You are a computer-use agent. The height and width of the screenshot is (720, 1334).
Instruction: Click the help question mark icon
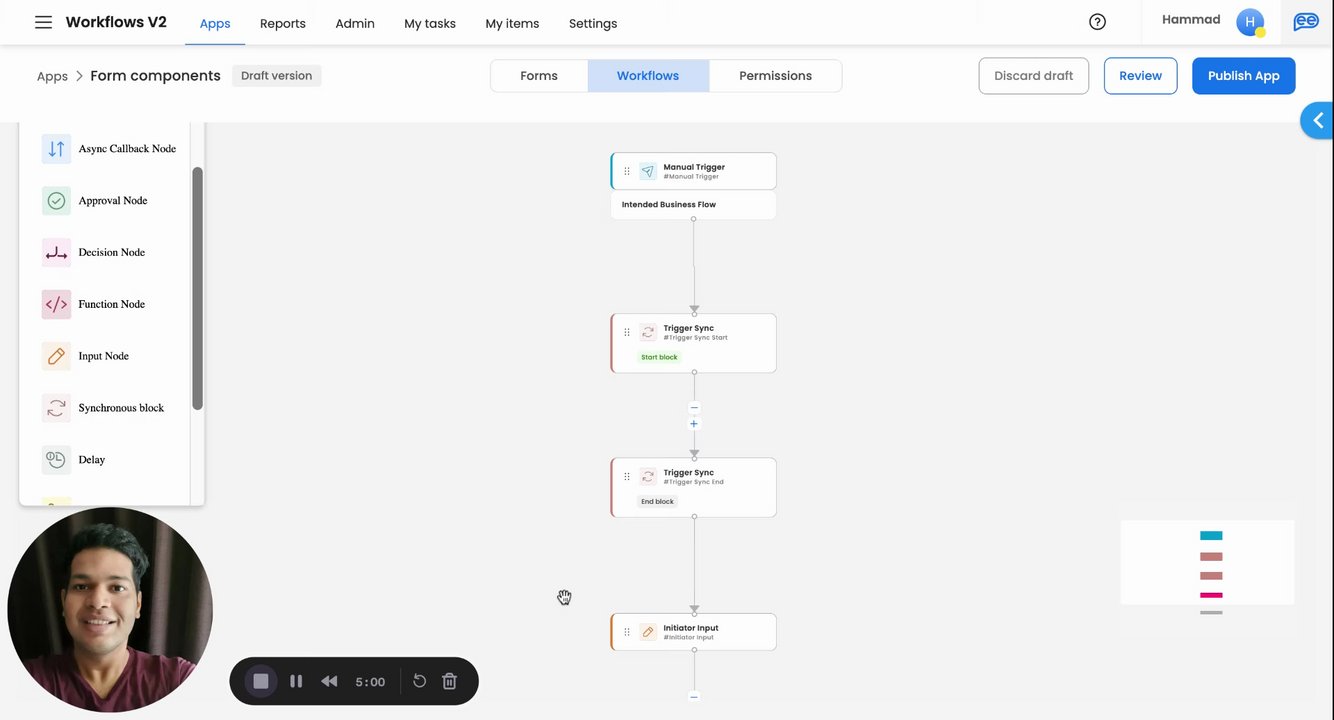(x=1097, y=22)
